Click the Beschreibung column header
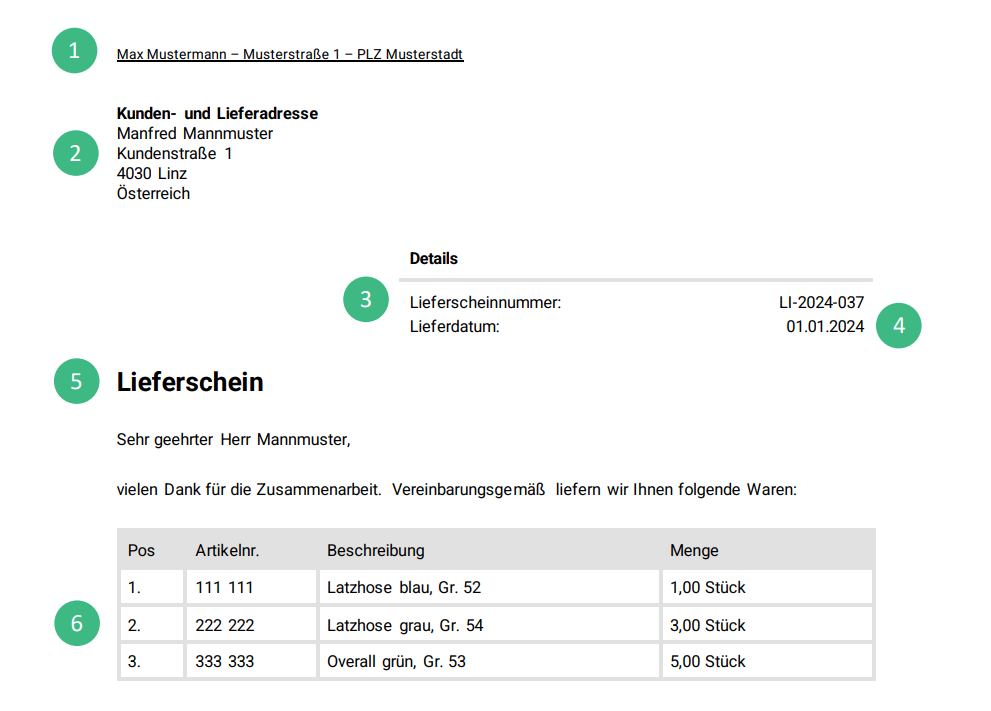This screenshot has height=711, width=991. click(375, 550)
